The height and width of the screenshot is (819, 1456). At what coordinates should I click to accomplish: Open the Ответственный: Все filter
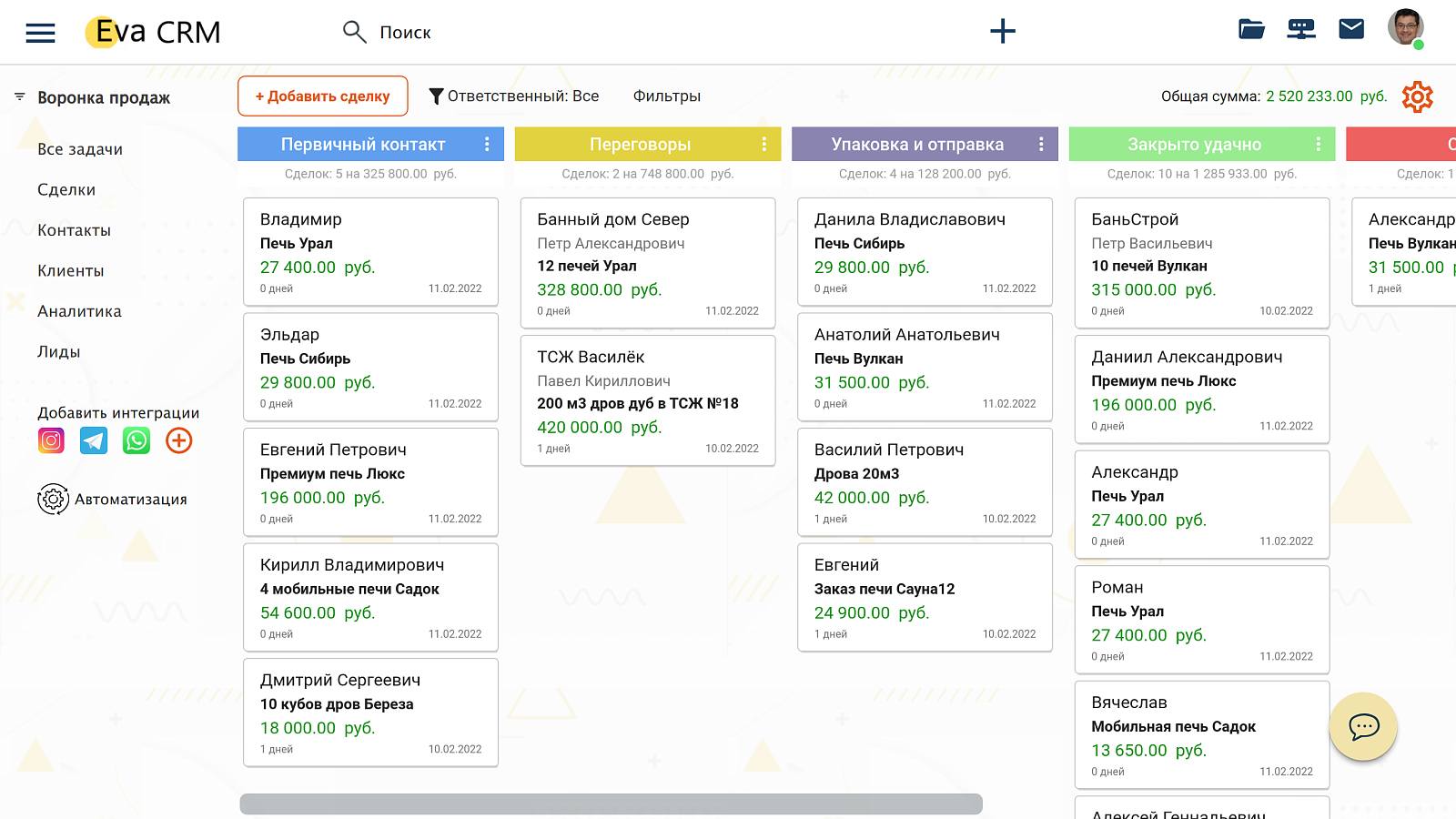coord(514,96)
